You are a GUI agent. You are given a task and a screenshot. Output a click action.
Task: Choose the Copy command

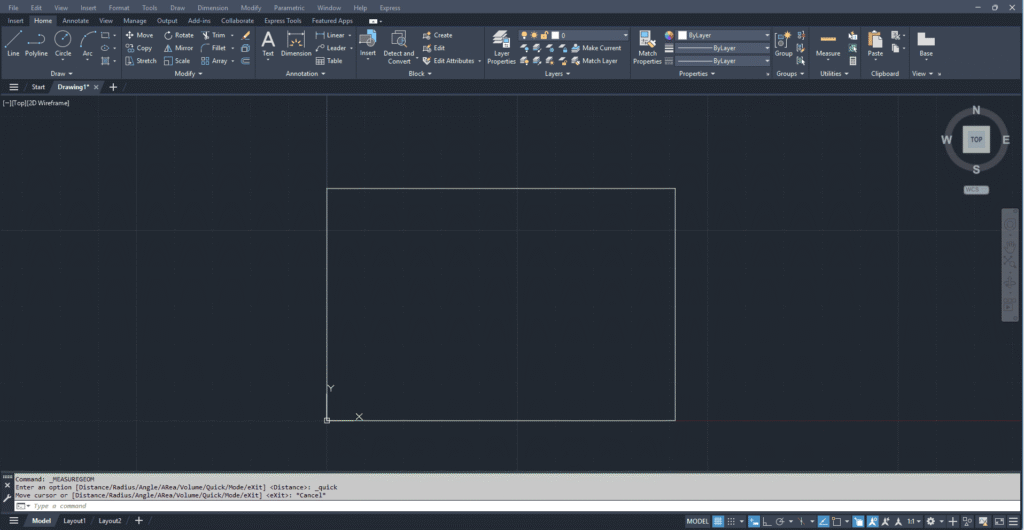[138, 48]
